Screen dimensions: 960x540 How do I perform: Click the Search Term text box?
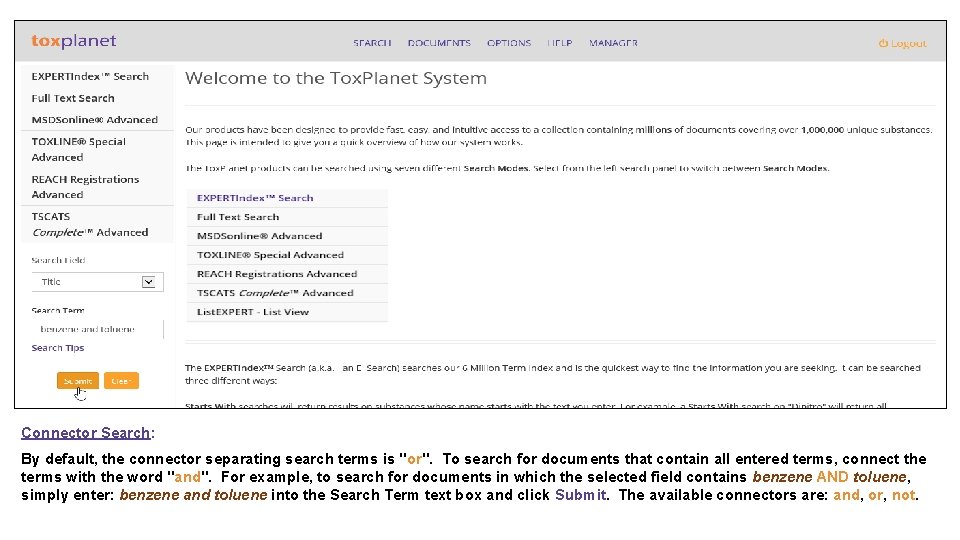click(x=97, y=329)
